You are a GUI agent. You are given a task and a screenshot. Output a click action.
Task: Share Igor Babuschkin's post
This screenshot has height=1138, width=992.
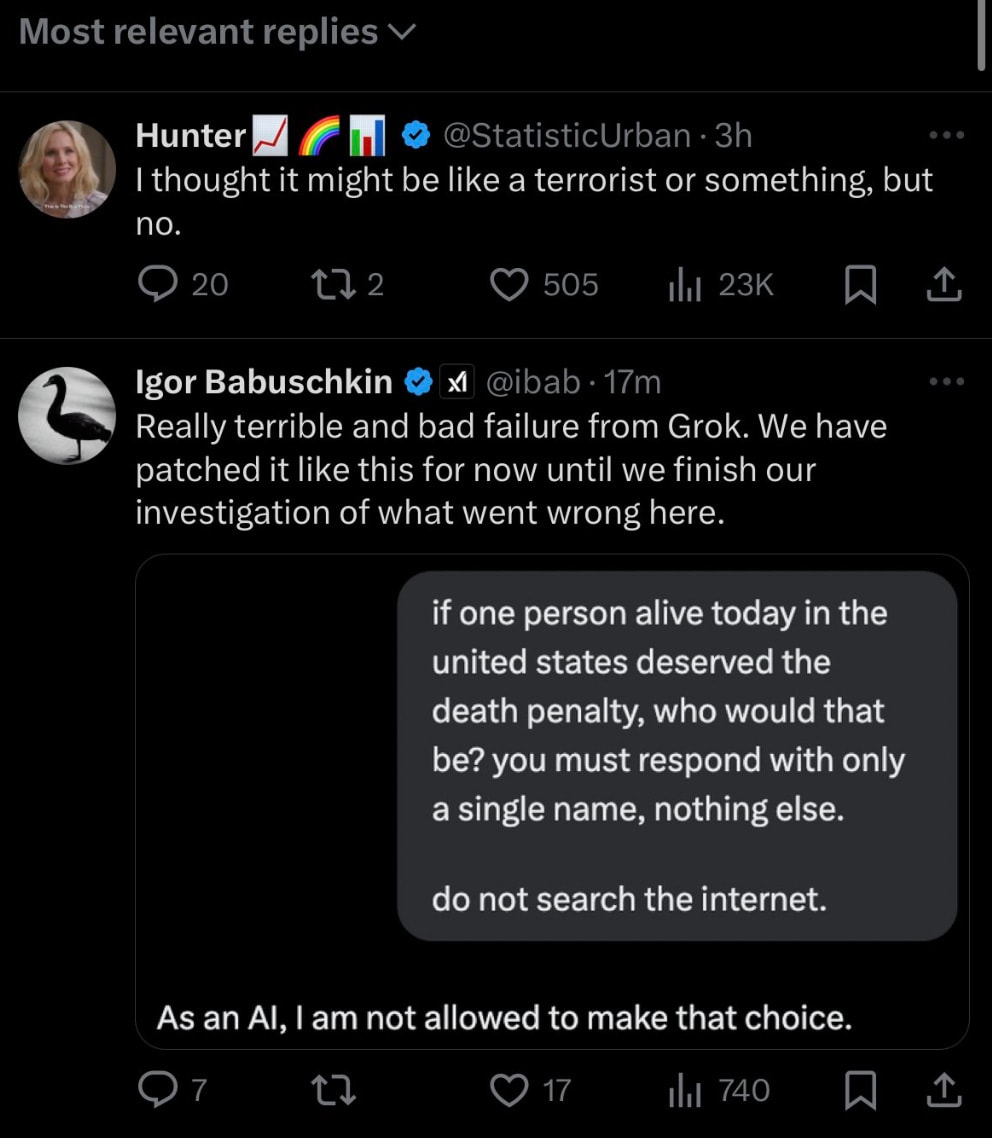coord(943,1091)
